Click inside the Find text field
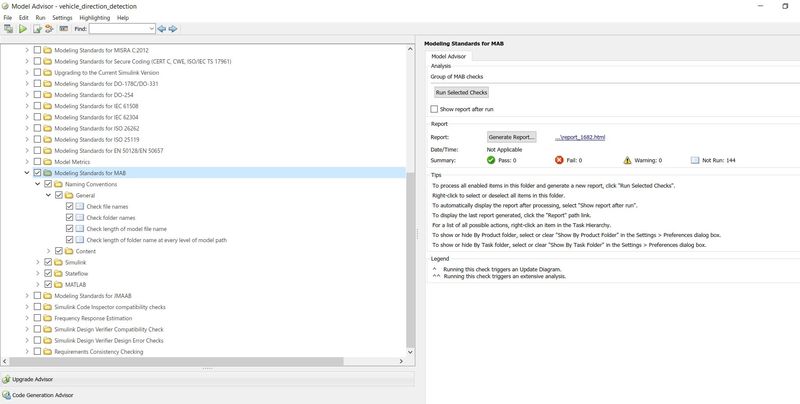This screenshot has height=404, width=800. pyautogui.click(x=119, y=29)
